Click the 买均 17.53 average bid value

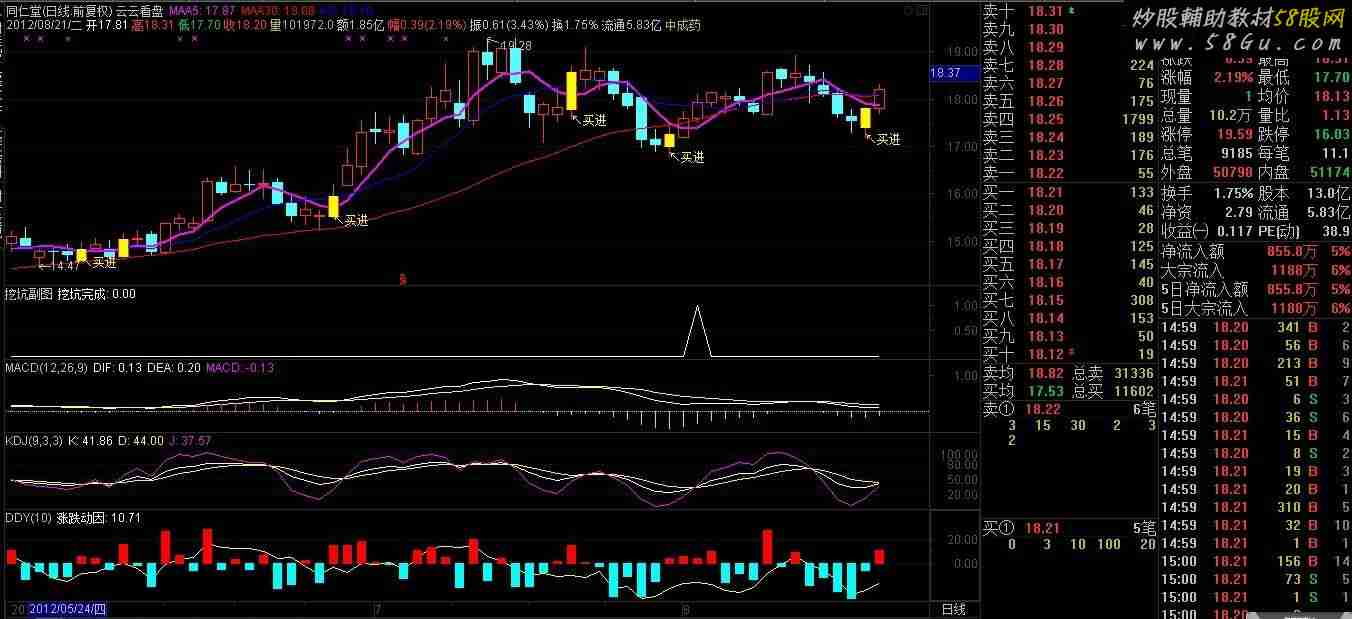pyautogui.click(x=1024, y=391)
